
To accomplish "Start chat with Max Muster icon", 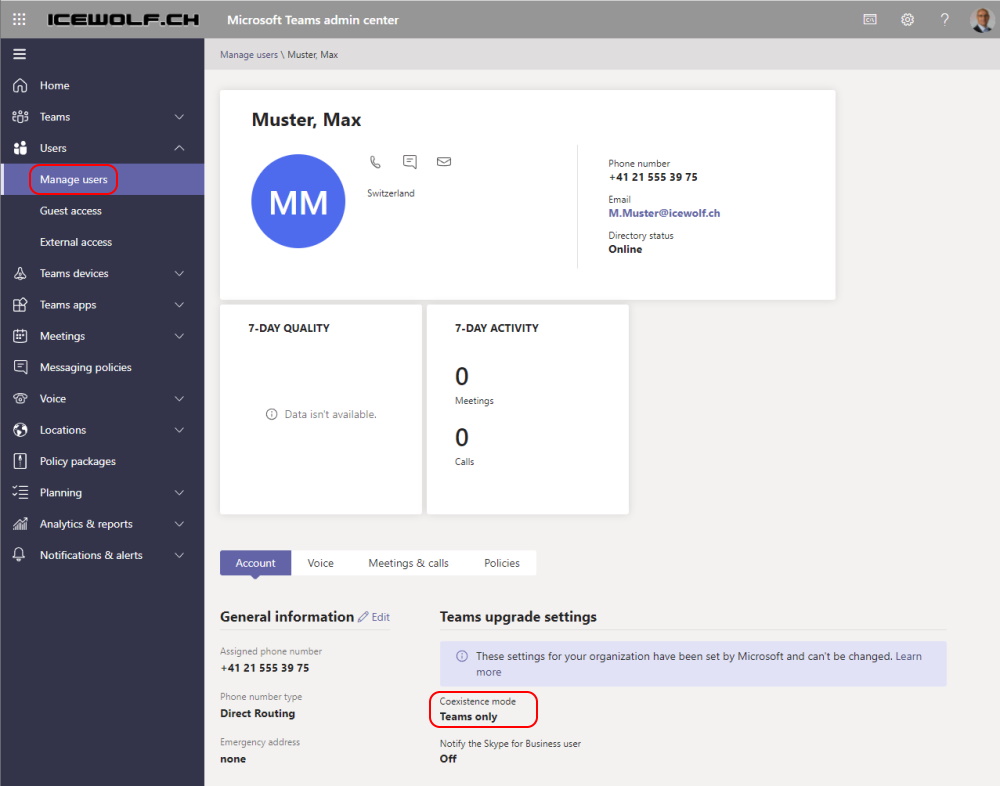I will coord(410,161).
